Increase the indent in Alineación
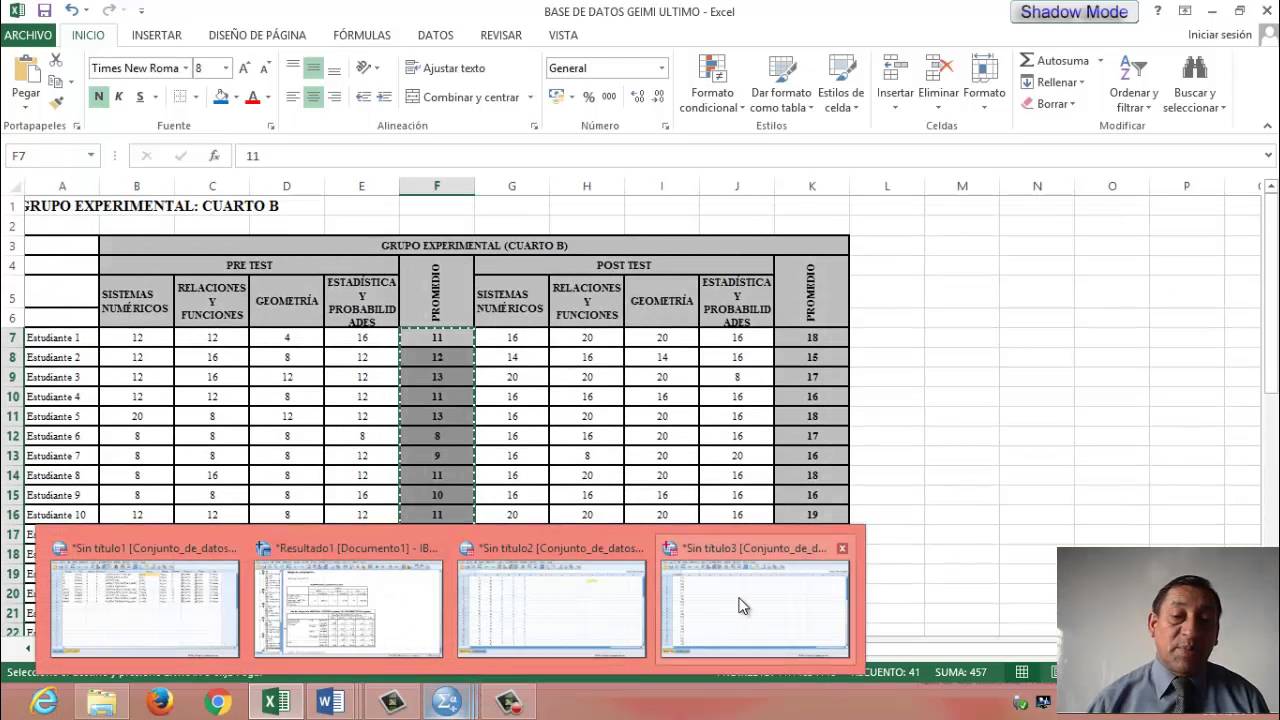 pyautogui.click(x=384, y=97)
